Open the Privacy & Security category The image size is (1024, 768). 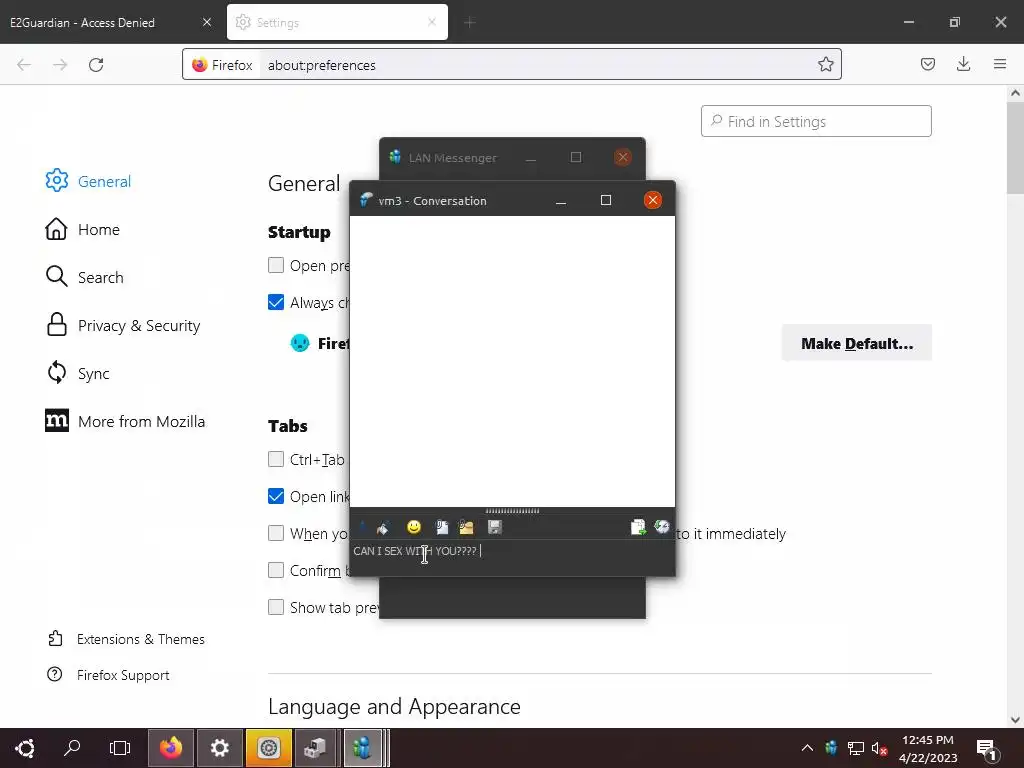click(123, 325)
